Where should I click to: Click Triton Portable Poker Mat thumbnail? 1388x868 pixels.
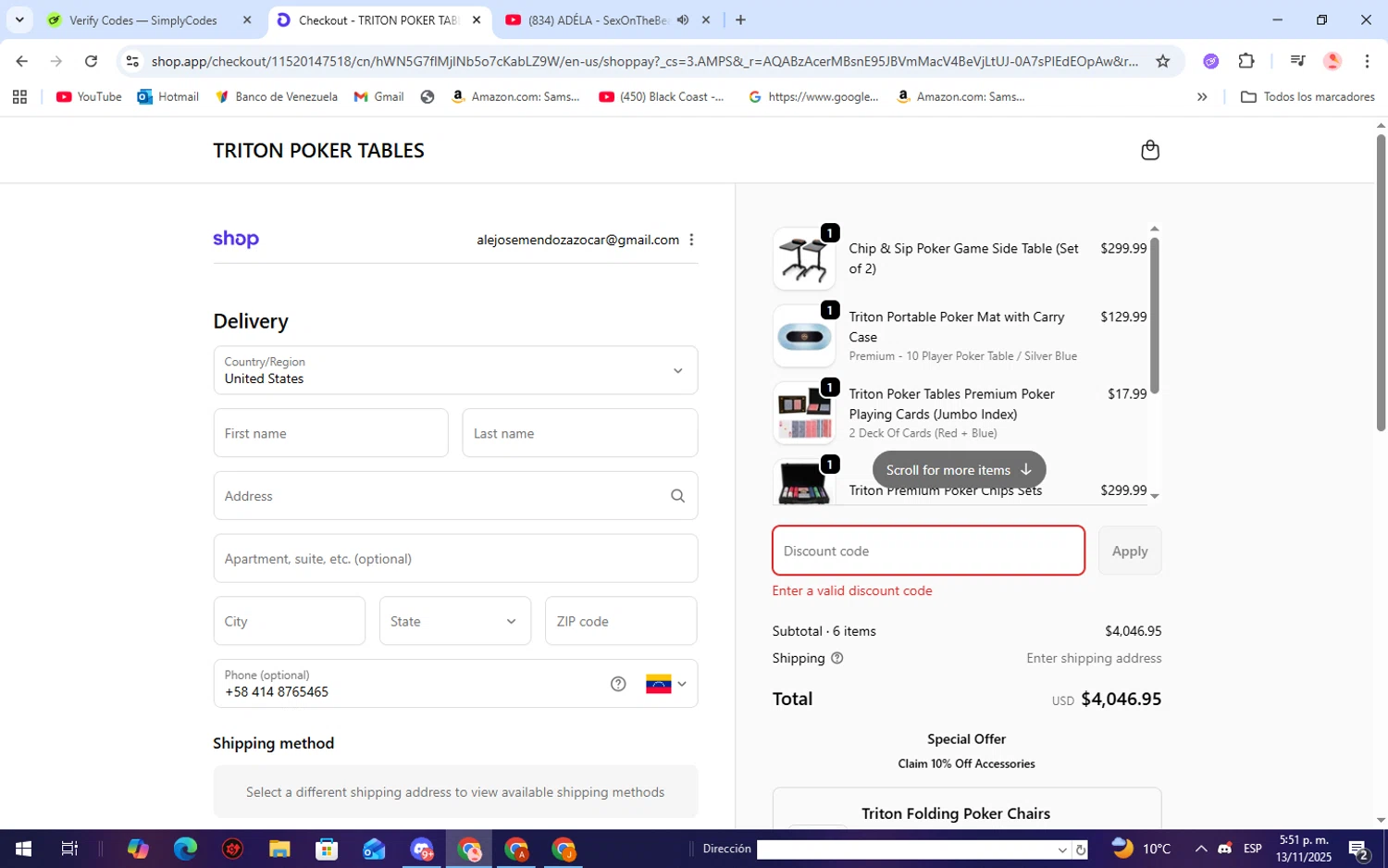pyautogui.click(x=804, y=336)
